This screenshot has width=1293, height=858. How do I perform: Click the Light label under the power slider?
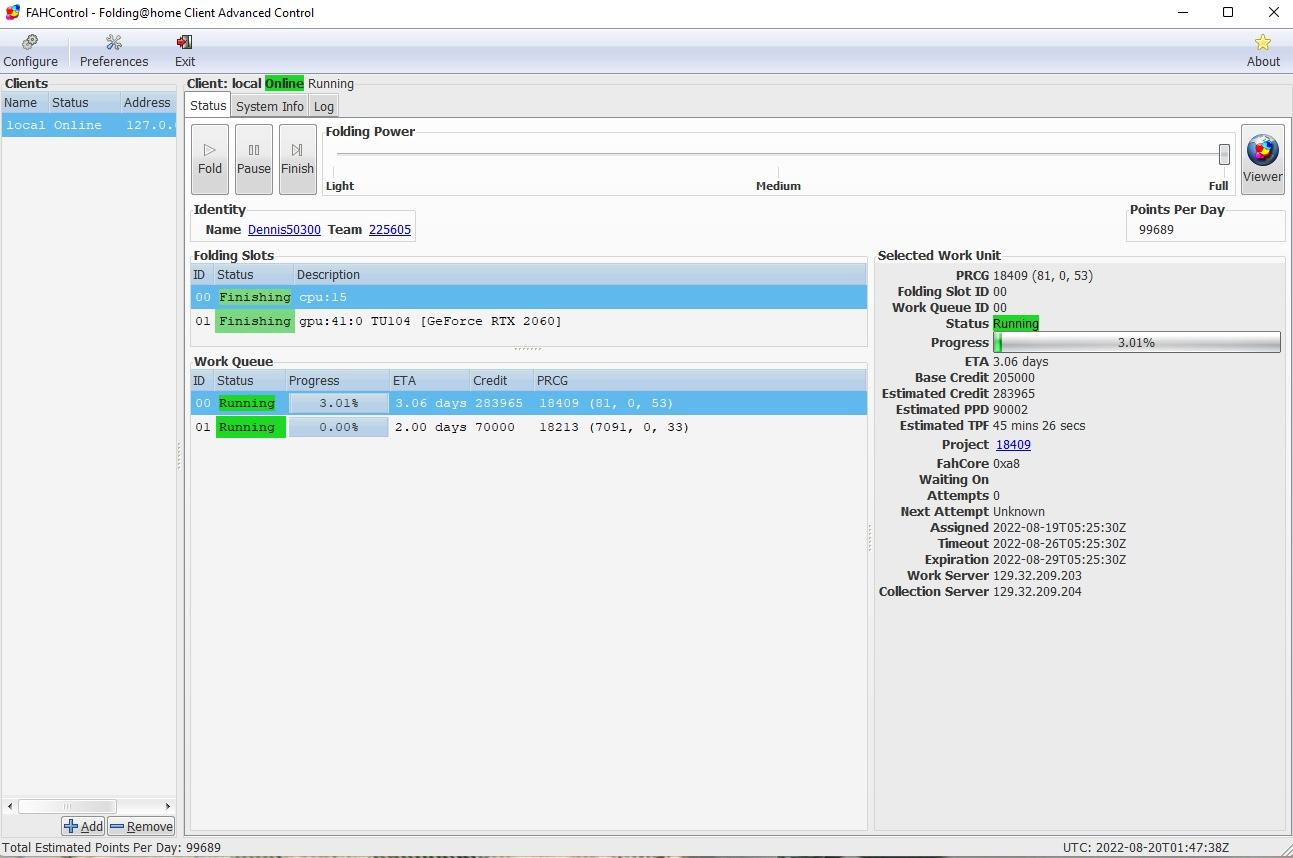point(340,186)
